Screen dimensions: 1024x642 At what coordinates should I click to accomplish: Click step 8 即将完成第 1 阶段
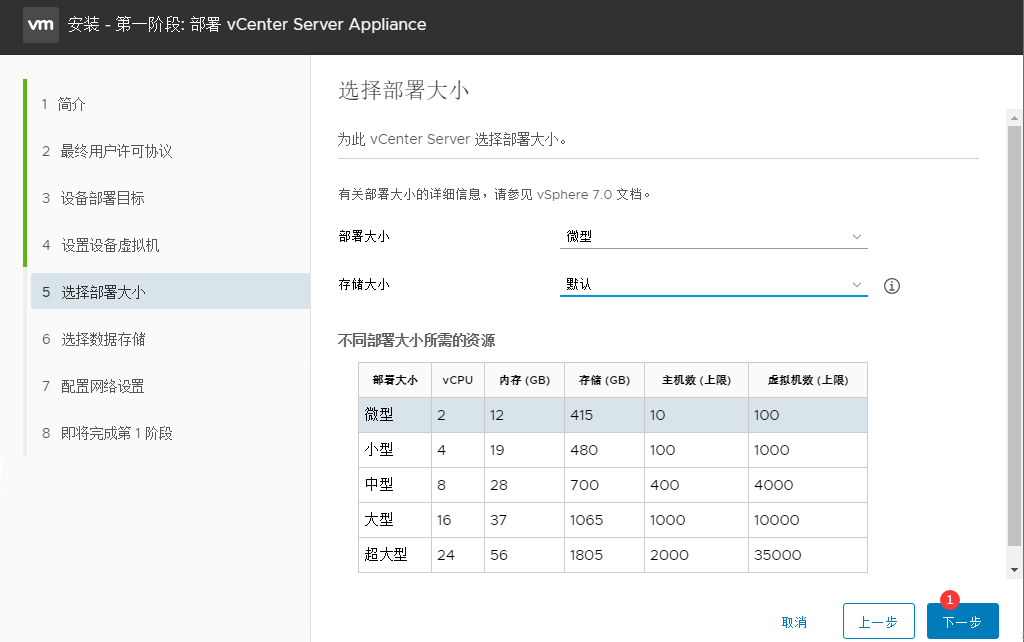tap(116, 433)
